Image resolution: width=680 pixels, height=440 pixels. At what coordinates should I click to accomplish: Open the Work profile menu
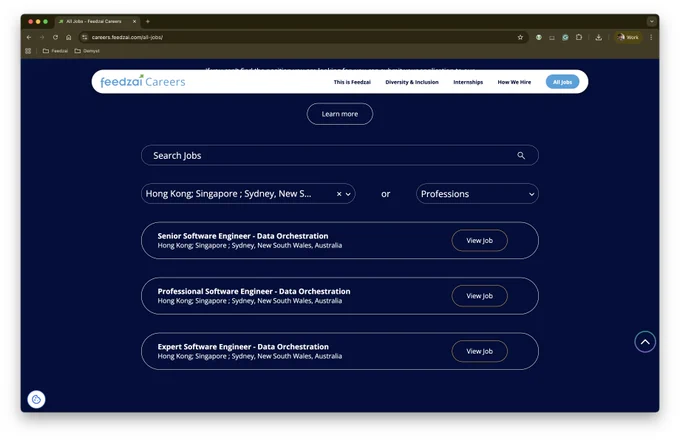pos(628,37)
